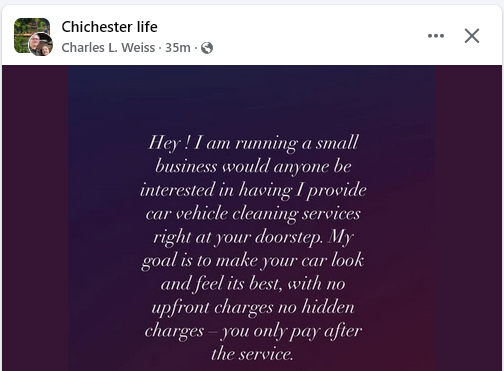
Task: Click the "business would anyone be" text line
Action: coord(253,167)
